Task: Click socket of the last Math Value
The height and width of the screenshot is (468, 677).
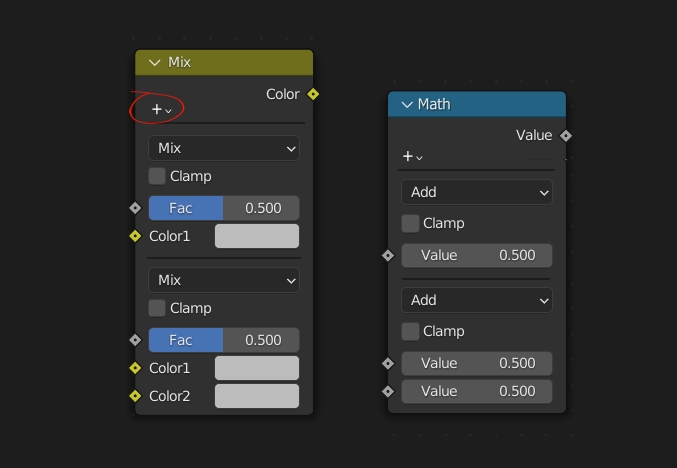Action: pyautogui.click(x=388, y=392)
